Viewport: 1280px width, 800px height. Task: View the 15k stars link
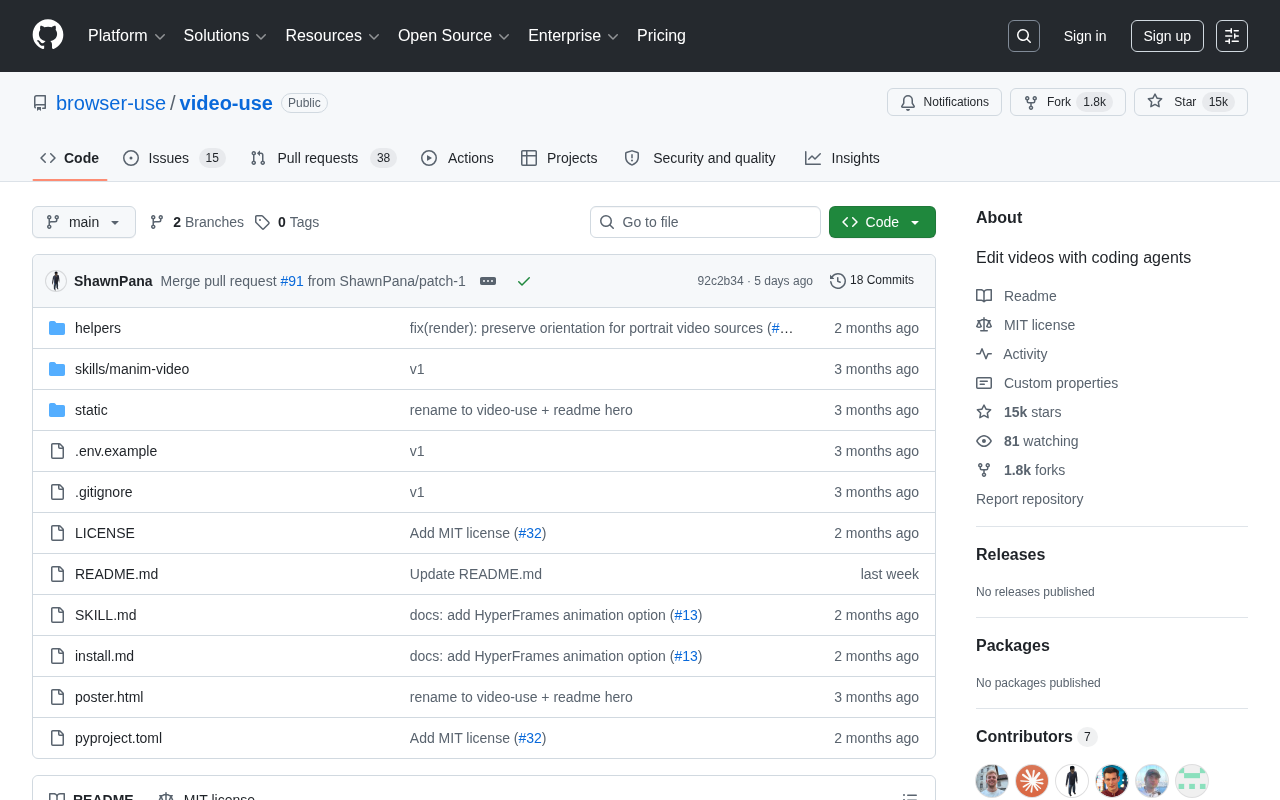(1019, 412)
